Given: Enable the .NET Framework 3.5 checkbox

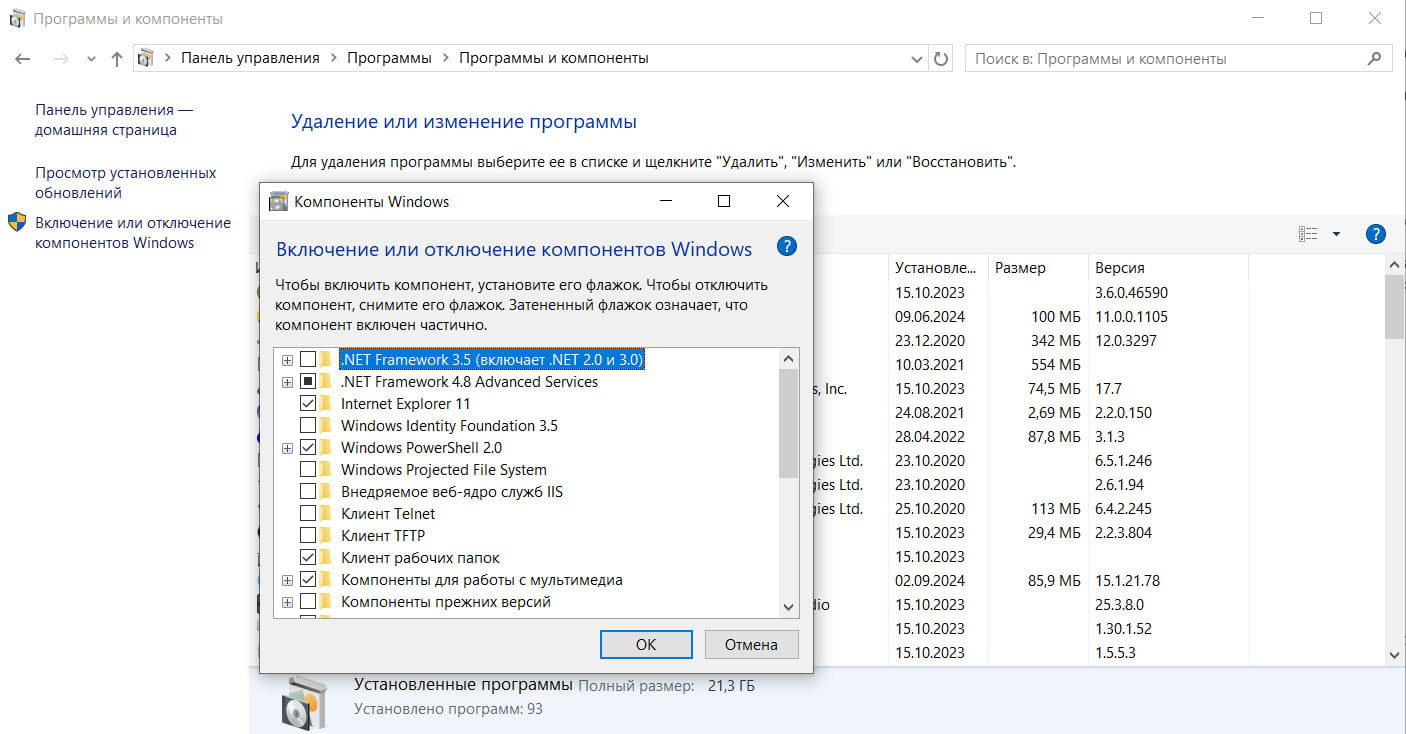Looking at the screenshot, I should point(308,359).
